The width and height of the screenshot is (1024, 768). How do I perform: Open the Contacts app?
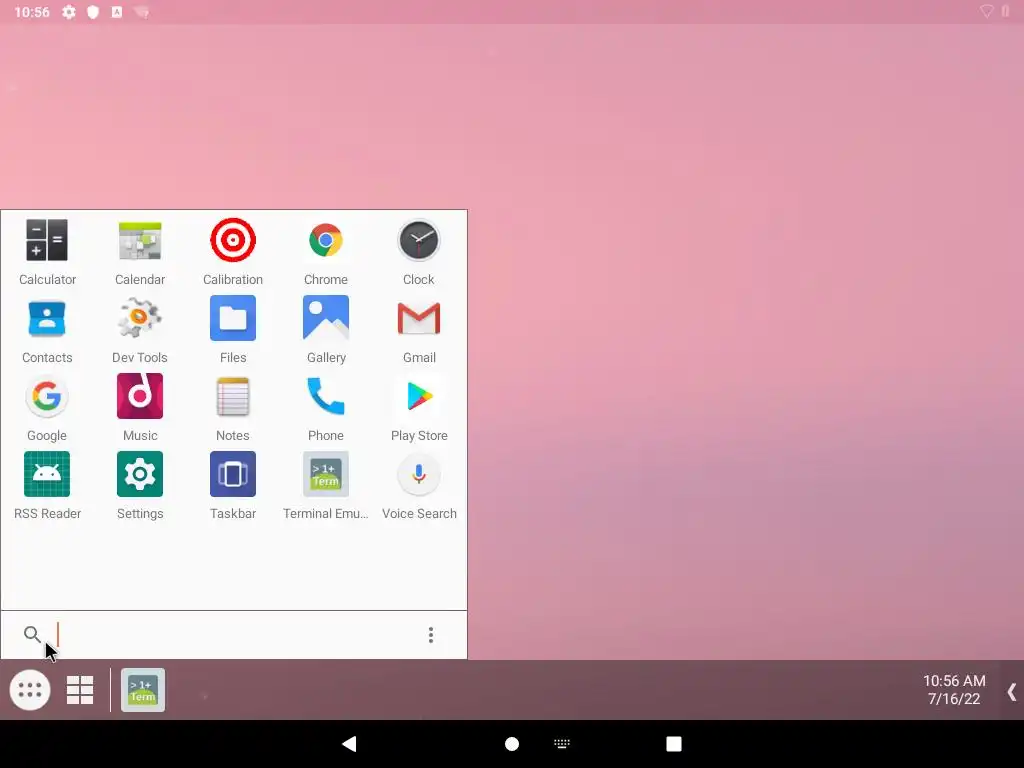(x=47, y=330)
